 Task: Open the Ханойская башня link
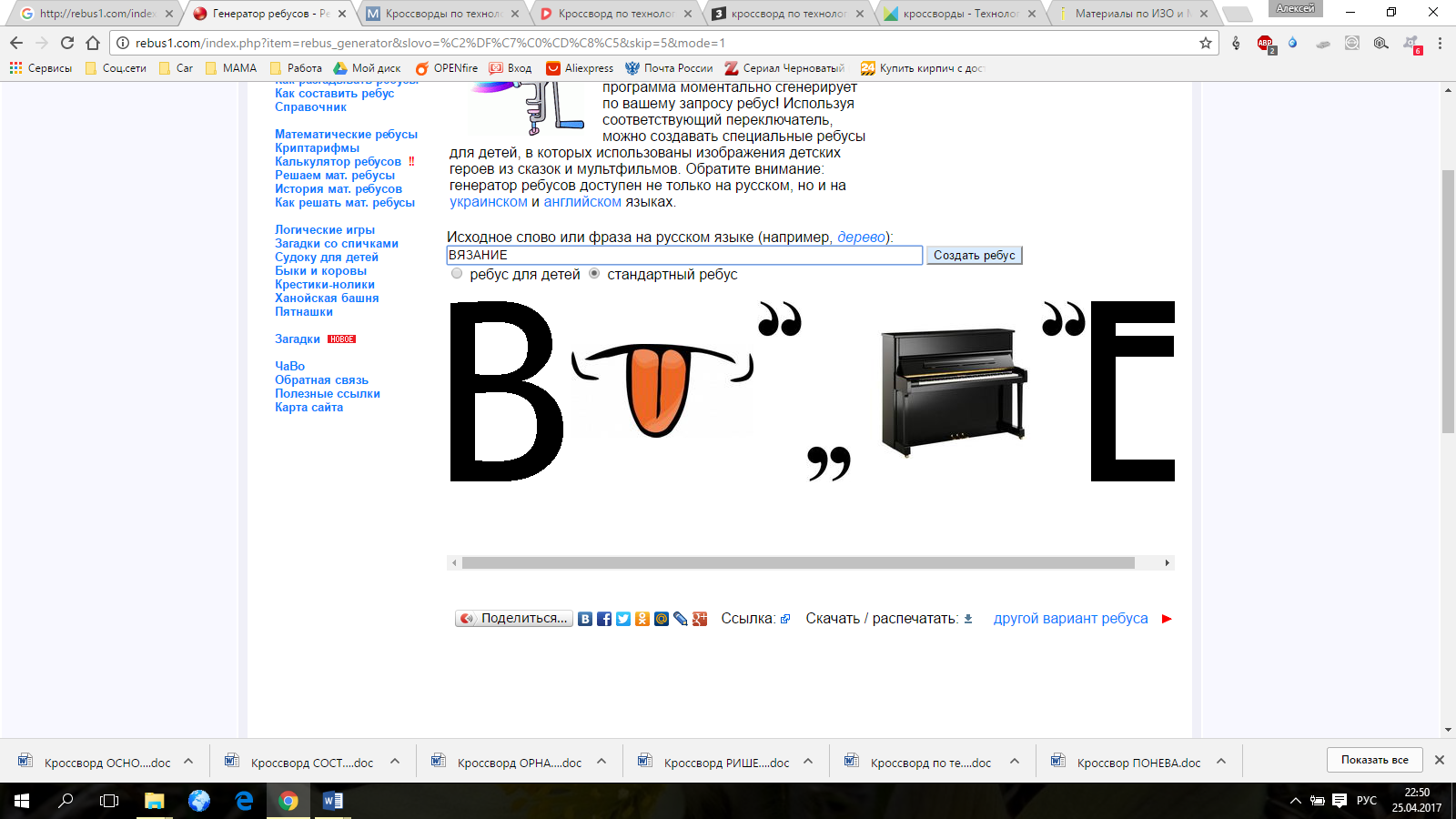click(x=327, y=298)
